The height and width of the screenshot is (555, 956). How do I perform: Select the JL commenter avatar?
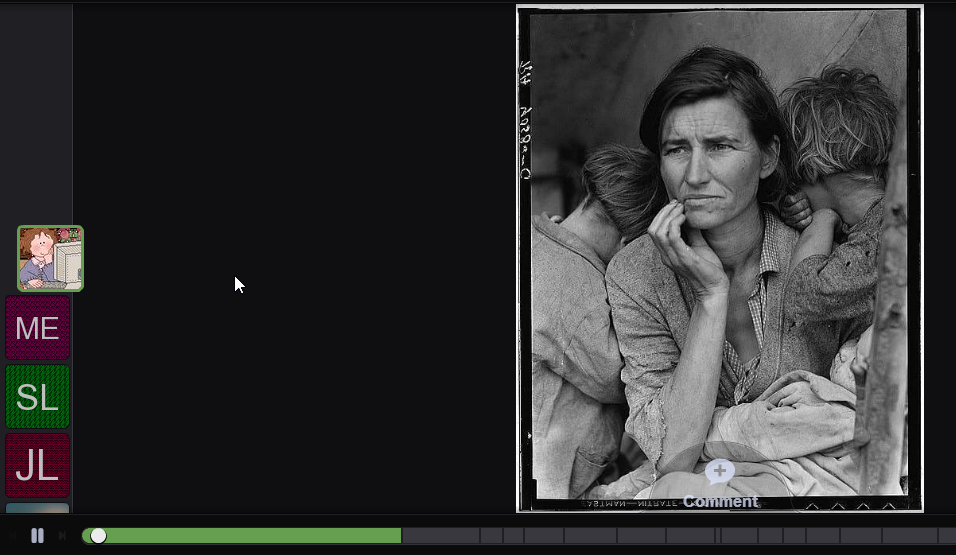click(37, 466)
